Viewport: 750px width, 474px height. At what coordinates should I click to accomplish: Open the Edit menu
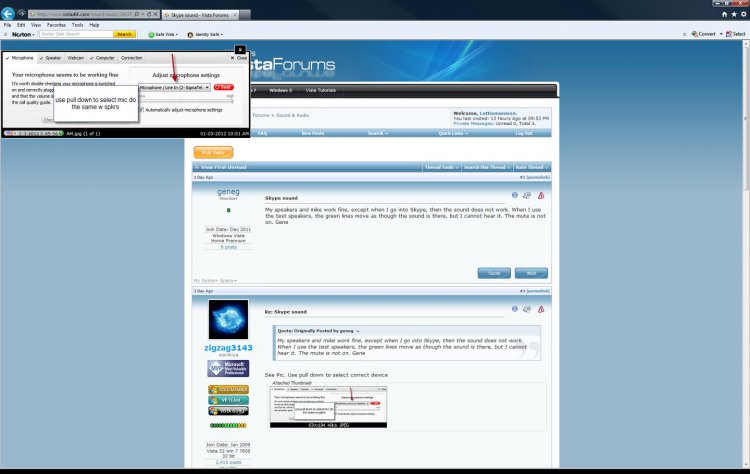coord(21,25)
